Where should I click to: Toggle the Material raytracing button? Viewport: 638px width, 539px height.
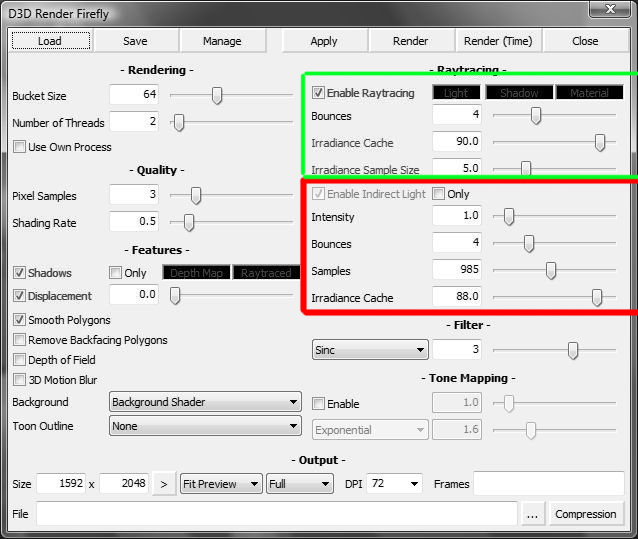tap(589, 93)
